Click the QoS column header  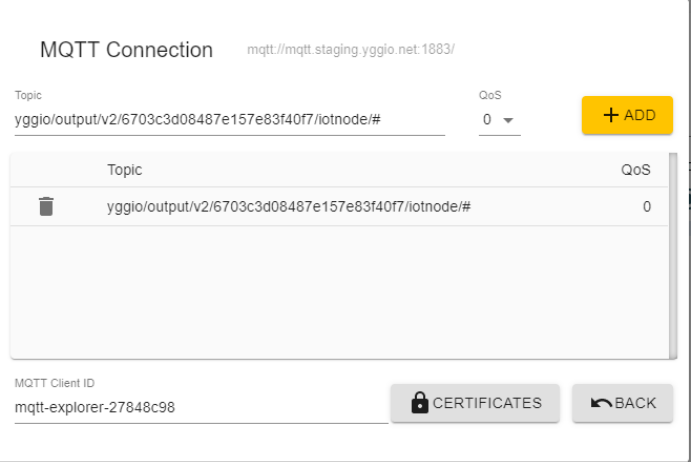[636, 170]
